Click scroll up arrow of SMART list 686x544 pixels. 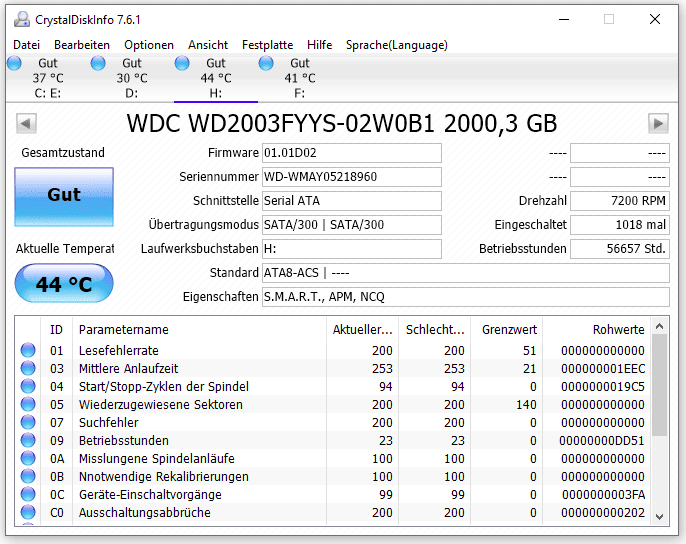tap(660, 326)
